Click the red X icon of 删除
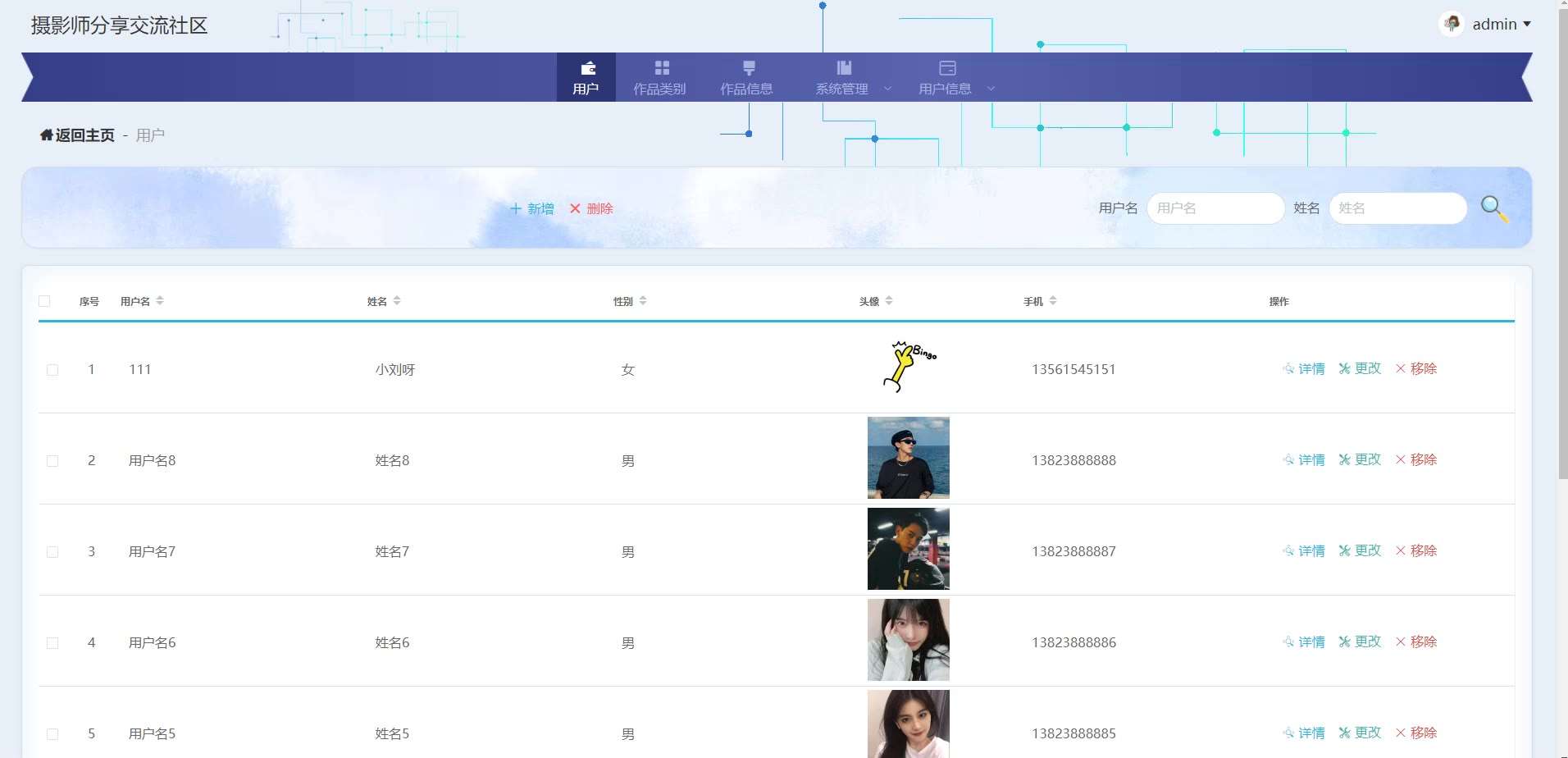1568x758 pixels. pyautogui.click(x=575, y=208)
